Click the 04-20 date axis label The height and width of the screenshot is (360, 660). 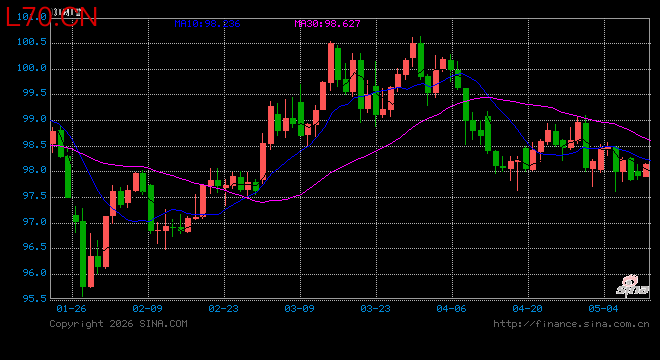[527, 309]
